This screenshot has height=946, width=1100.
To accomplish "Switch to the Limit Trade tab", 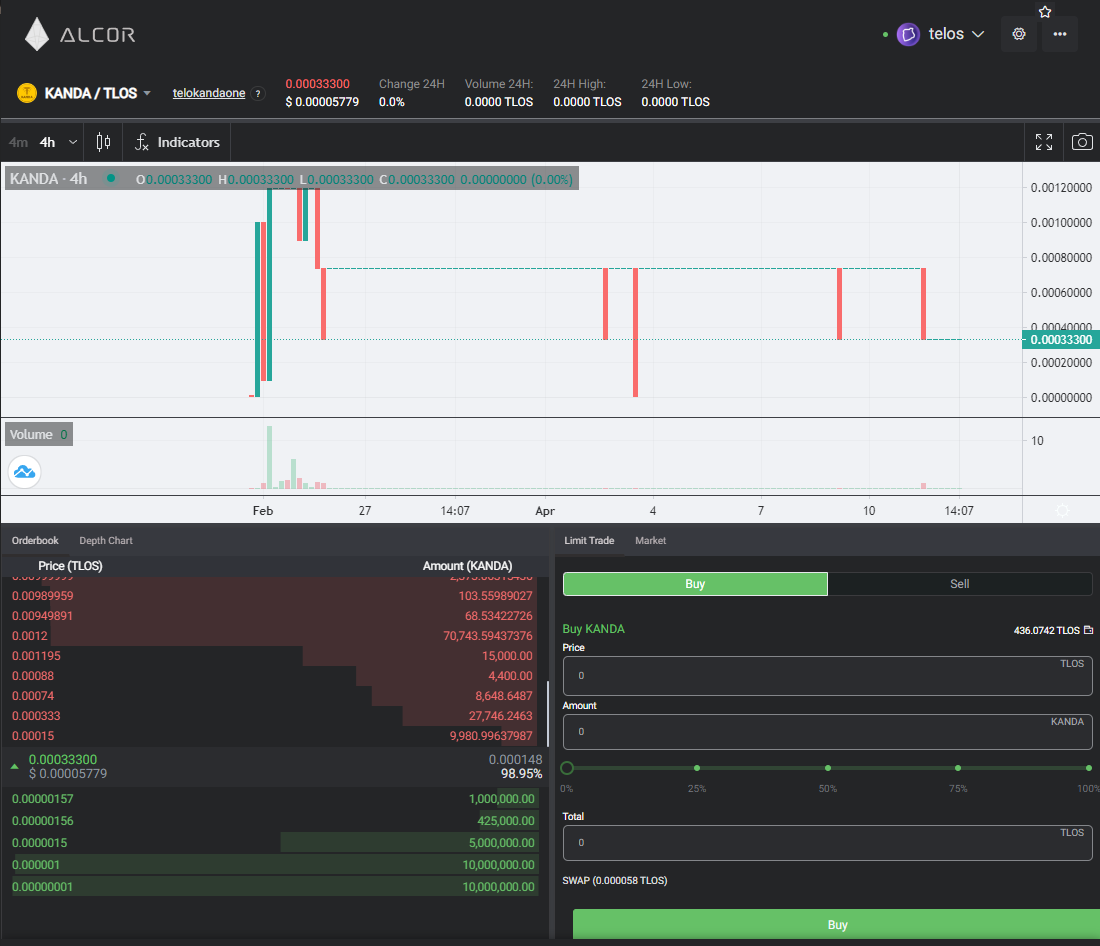I will (589, 540).
